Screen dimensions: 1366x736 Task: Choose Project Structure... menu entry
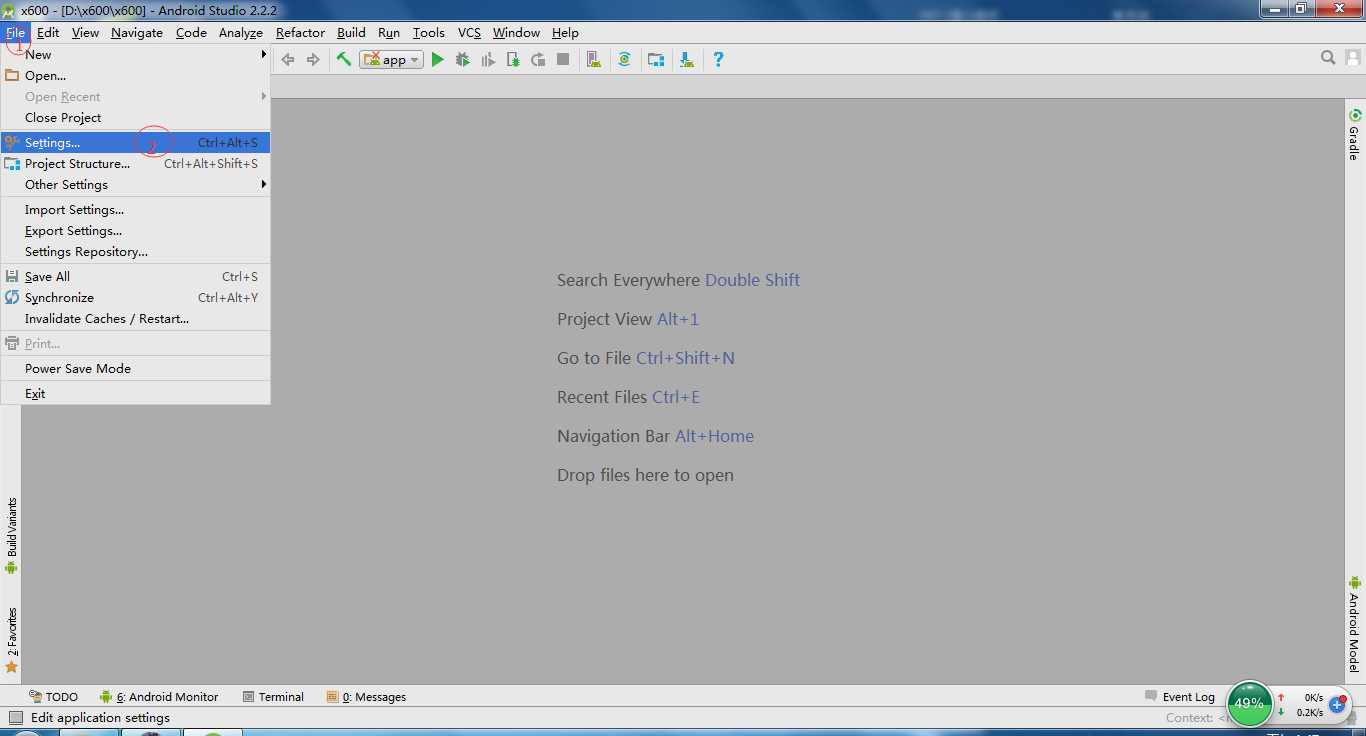pyautogui.click(x=135, y=164)
